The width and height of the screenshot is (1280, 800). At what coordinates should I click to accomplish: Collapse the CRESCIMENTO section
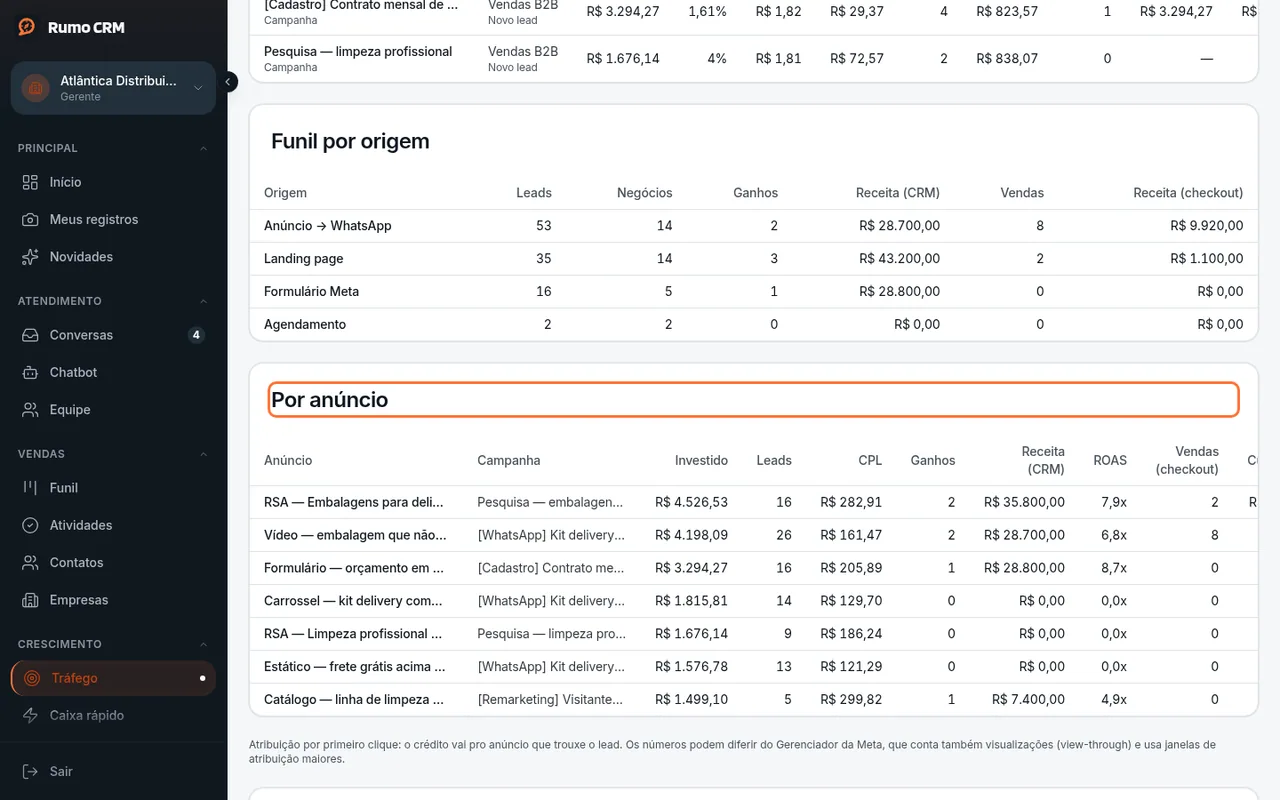(204, 644)
